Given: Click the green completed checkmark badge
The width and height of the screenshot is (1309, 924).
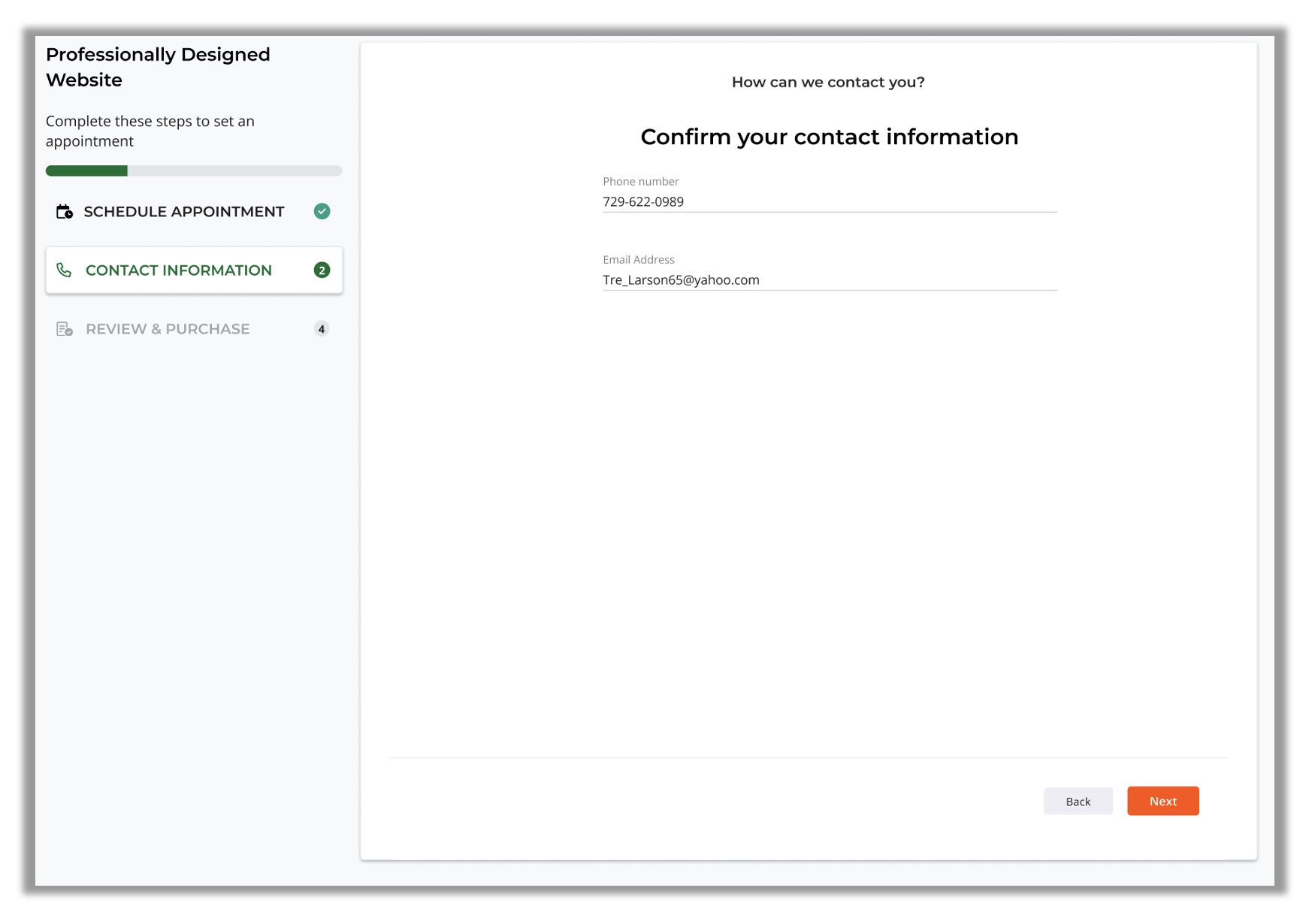Looking at the screenshot, I should [322, 212].
